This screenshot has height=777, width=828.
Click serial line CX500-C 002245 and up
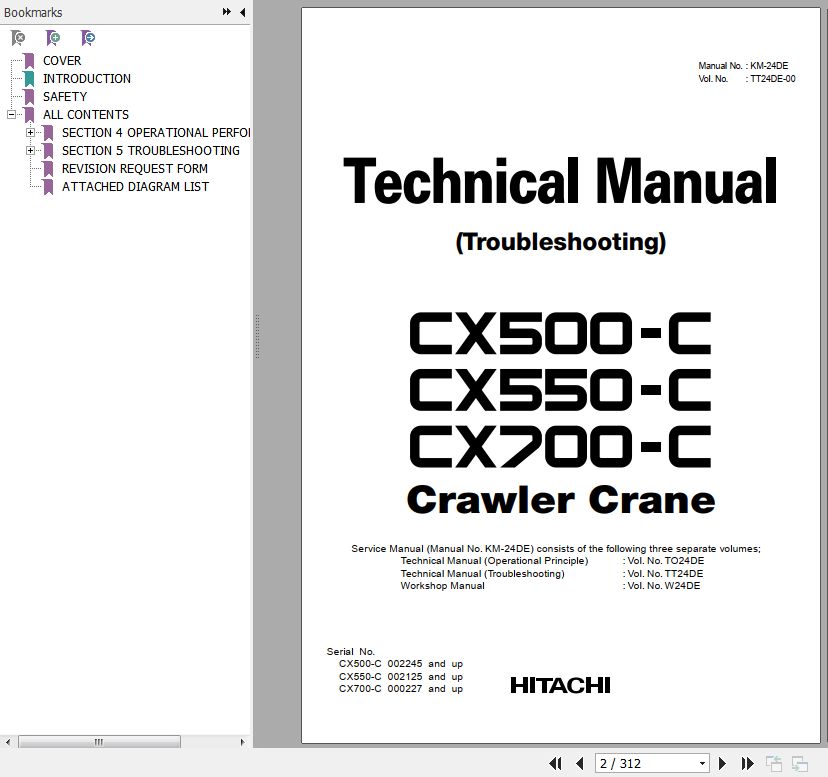[x=401, y=664]
